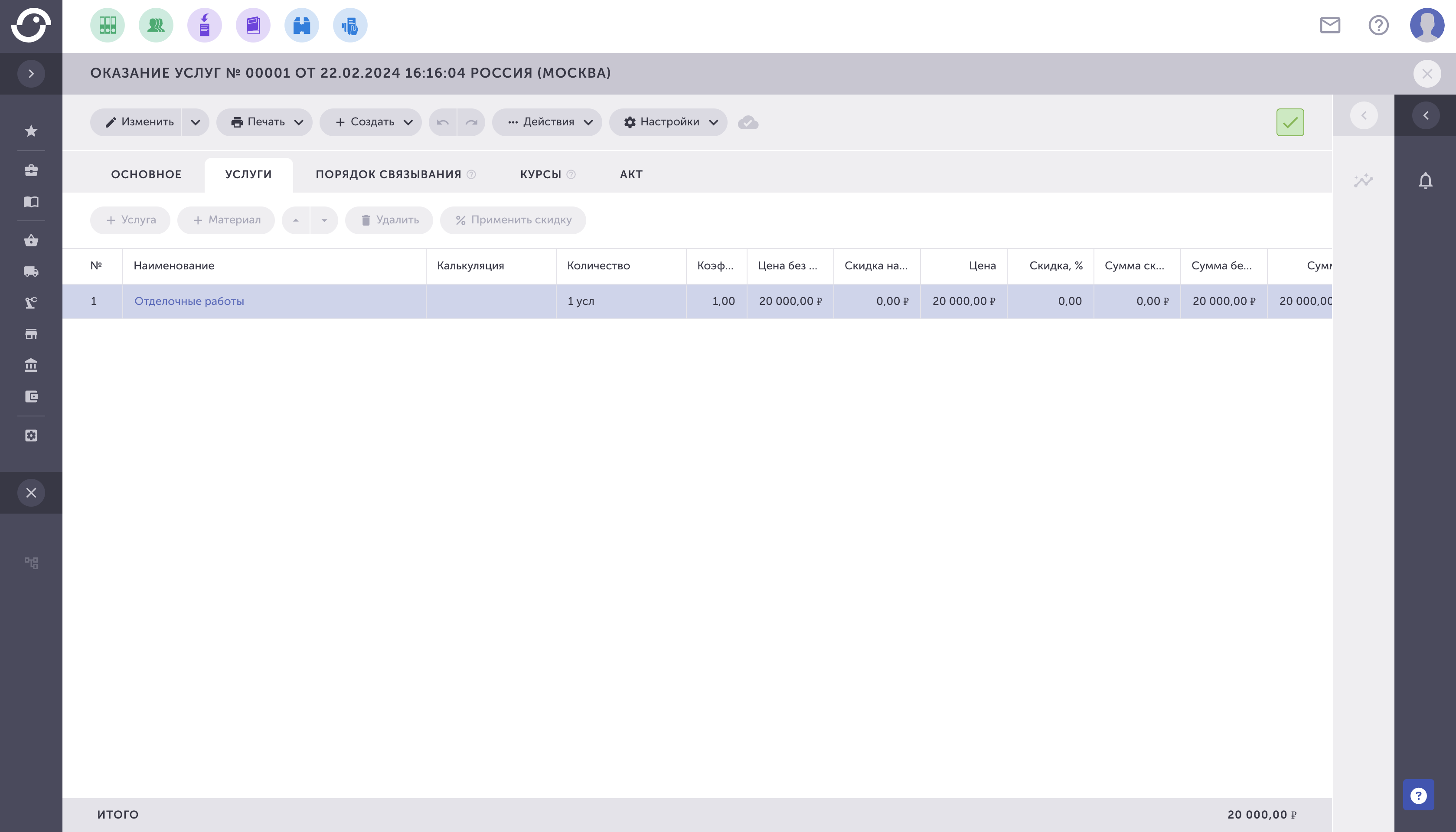Open the blue hand-chart module icon

[350, 25]
